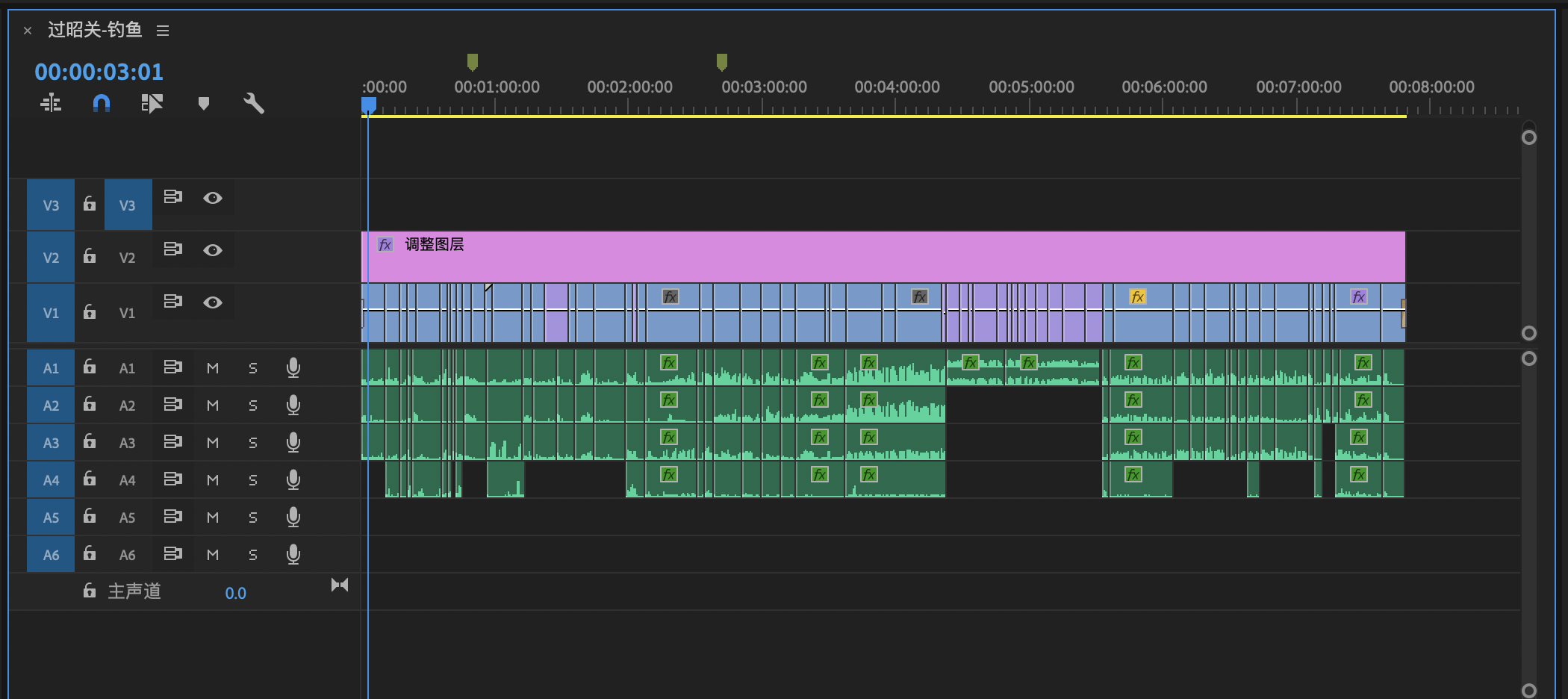Viewport: 1568px width, 699px height.
Task: Click the yellow fx badge on V1 clip
Action: (x=1137, y=297)
